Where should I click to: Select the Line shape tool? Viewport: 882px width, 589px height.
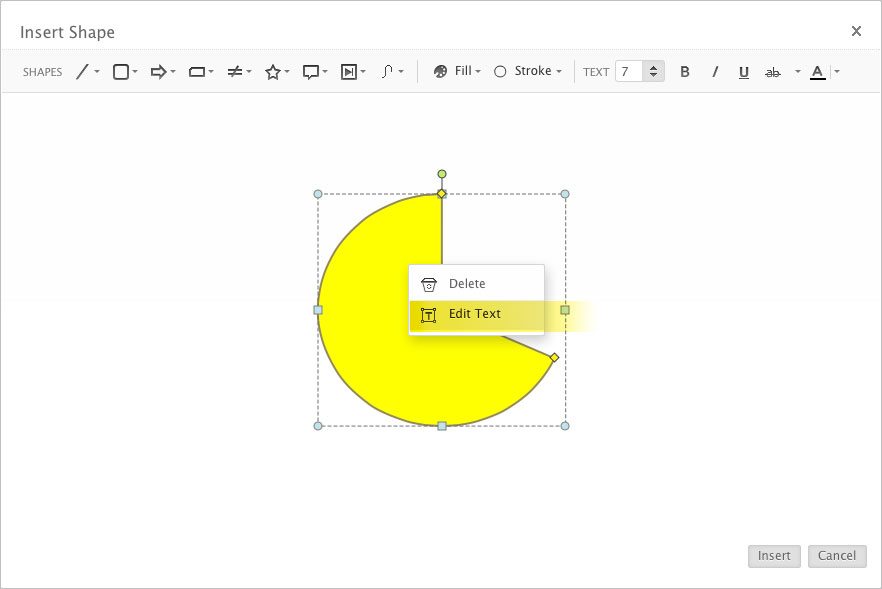(x=83, y=72)
